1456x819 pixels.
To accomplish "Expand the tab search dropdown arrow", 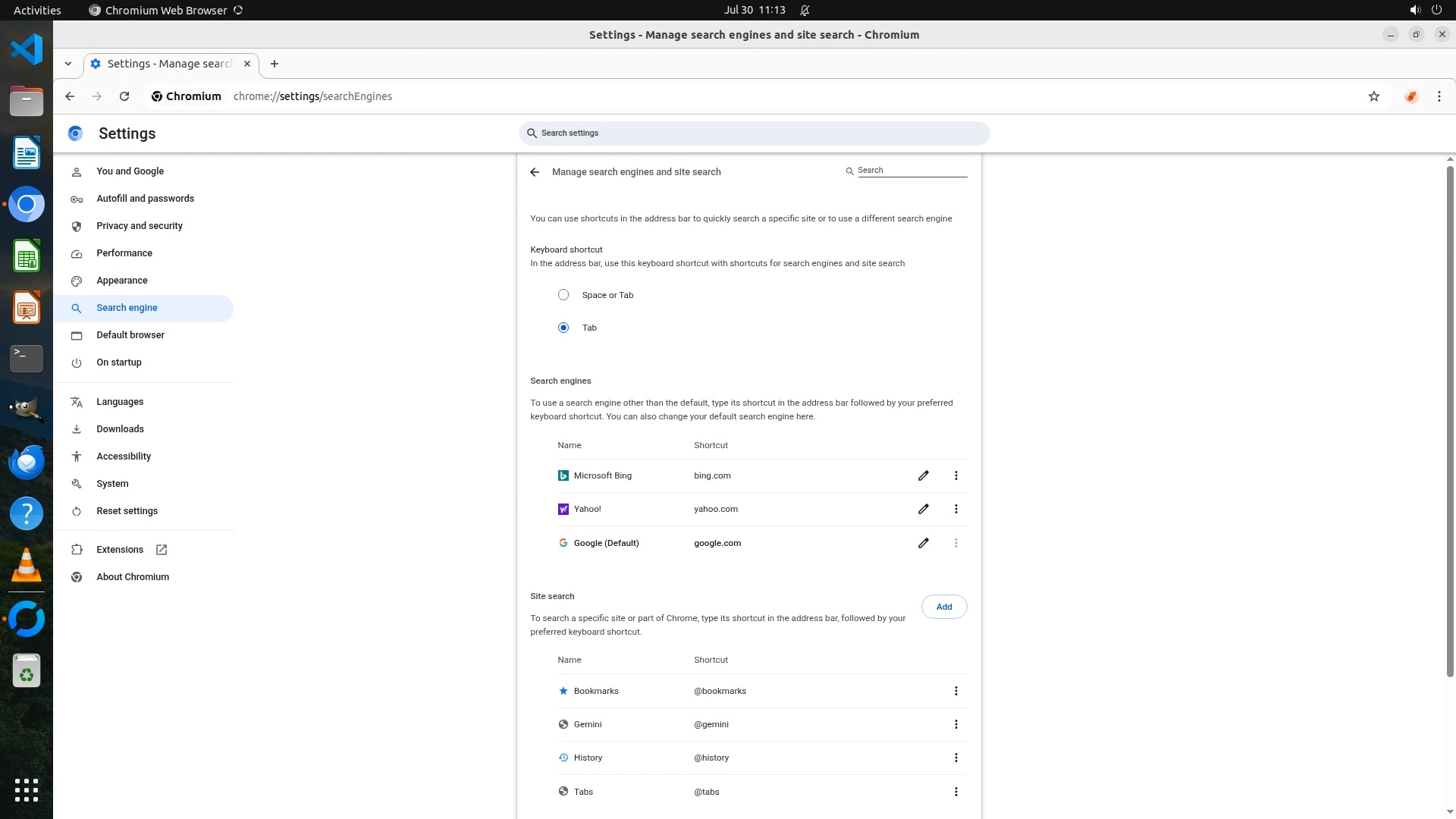I will point(68,64).
